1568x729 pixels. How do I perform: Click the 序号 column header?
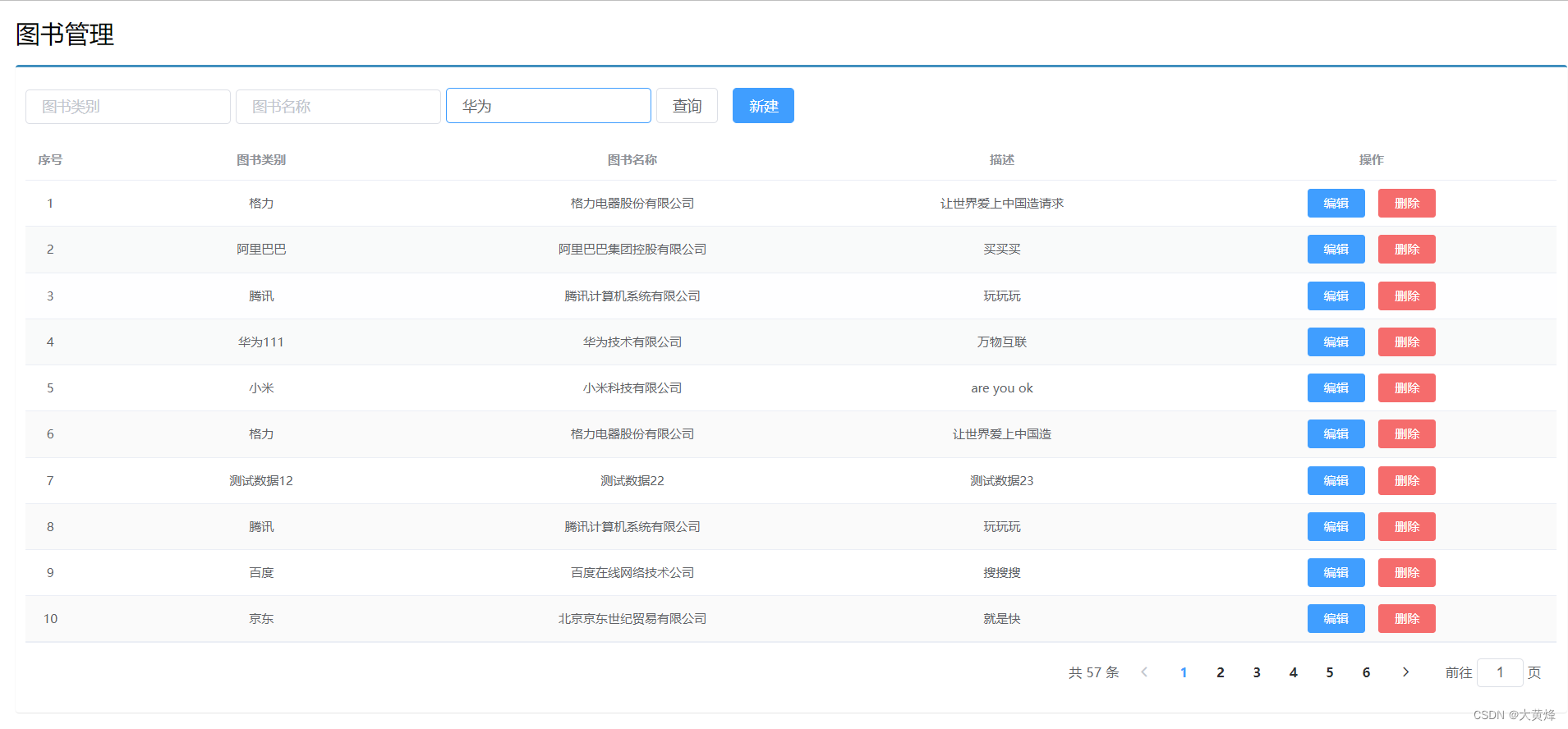click(50, 160)
